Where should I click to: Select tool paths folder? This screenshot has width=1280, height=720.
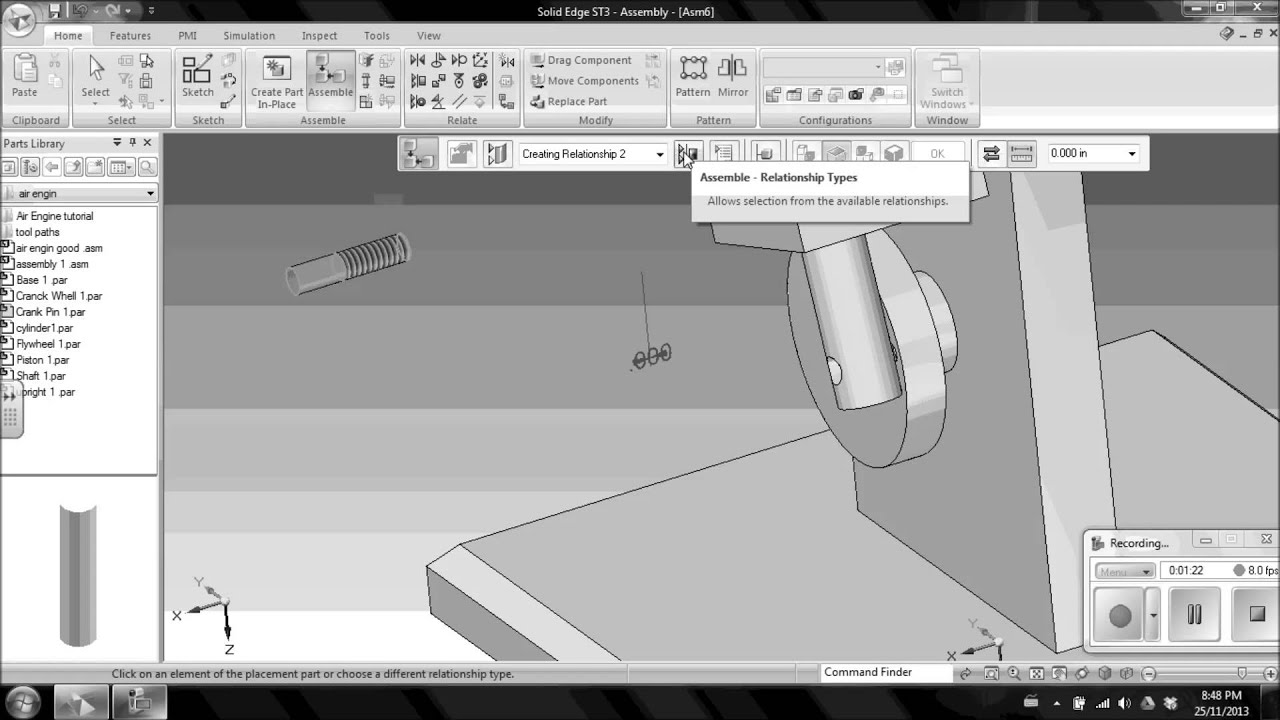pyautogui.click(x=37, y=232)
